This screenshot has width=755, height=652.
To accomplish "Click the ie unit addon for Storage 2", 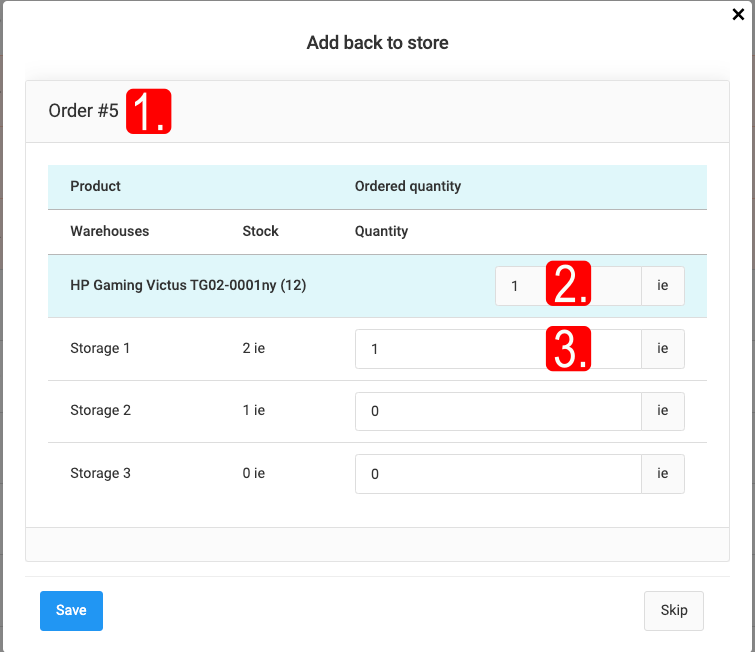I will coord(662,411).
